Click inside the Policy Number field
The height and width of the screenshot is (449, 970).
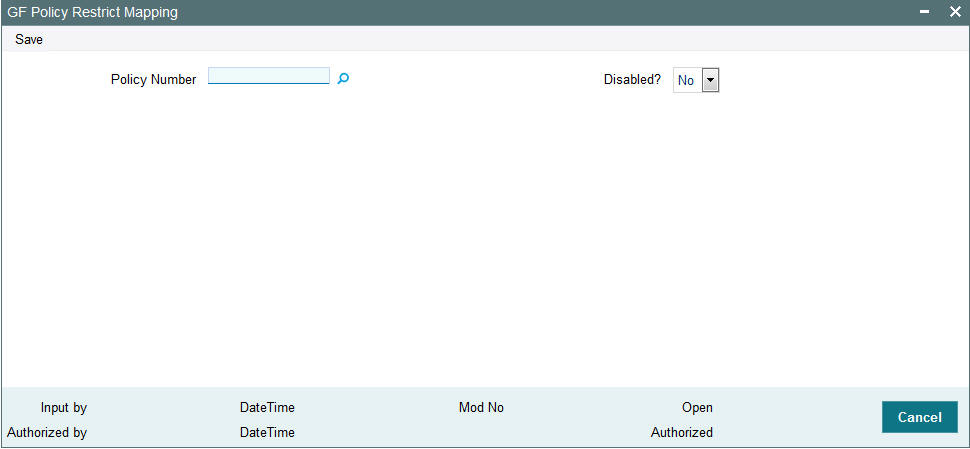point(269,75)
